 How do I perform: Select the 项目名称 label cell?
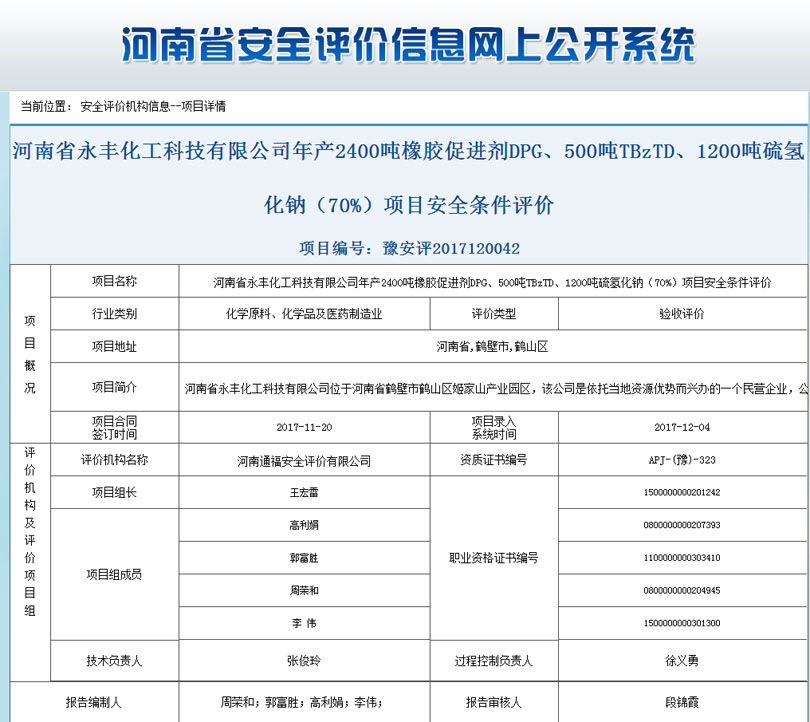coord(115,281)
